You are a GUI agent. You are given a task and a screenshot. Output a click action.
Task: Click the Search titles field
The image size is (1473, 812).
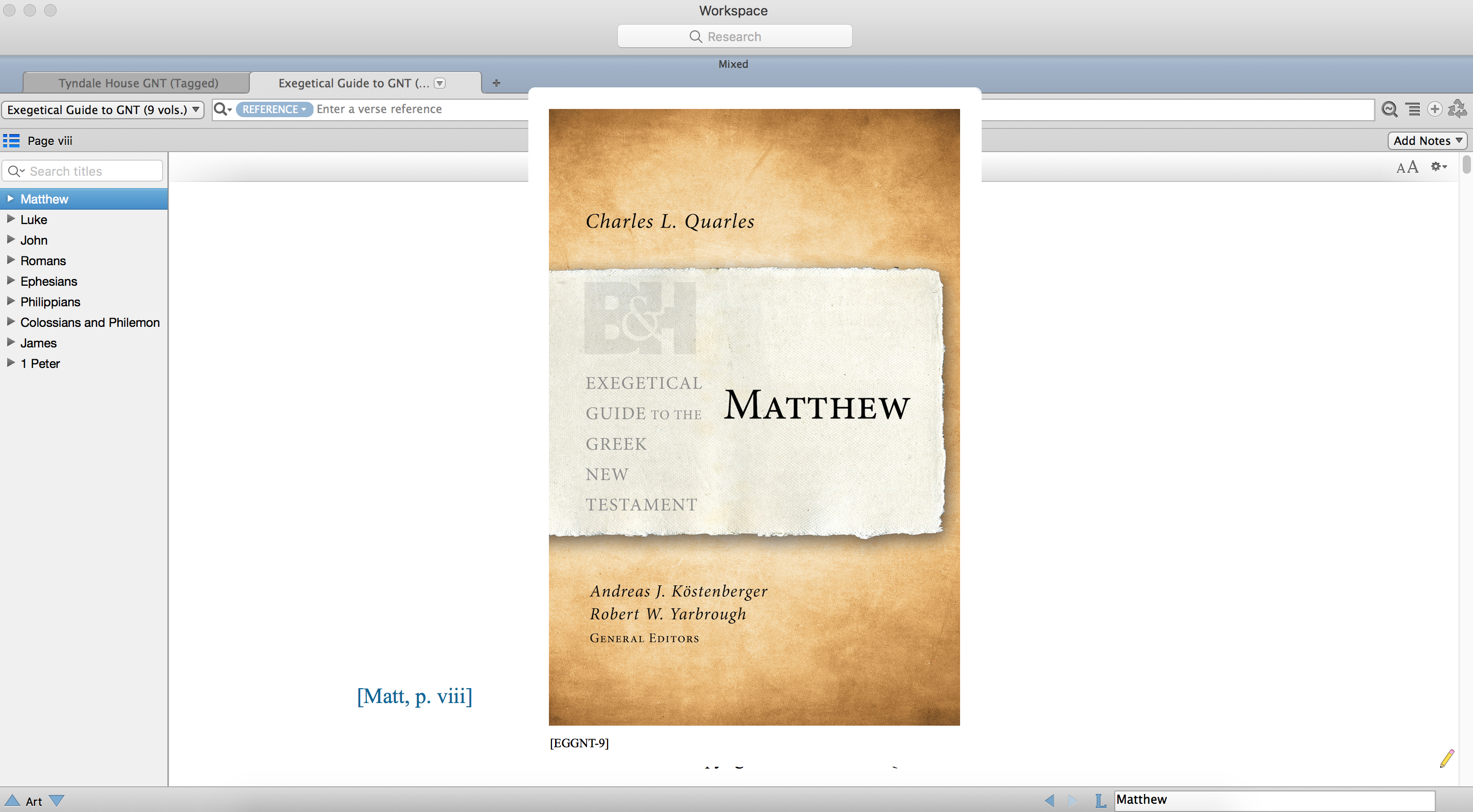pos(91,171)
